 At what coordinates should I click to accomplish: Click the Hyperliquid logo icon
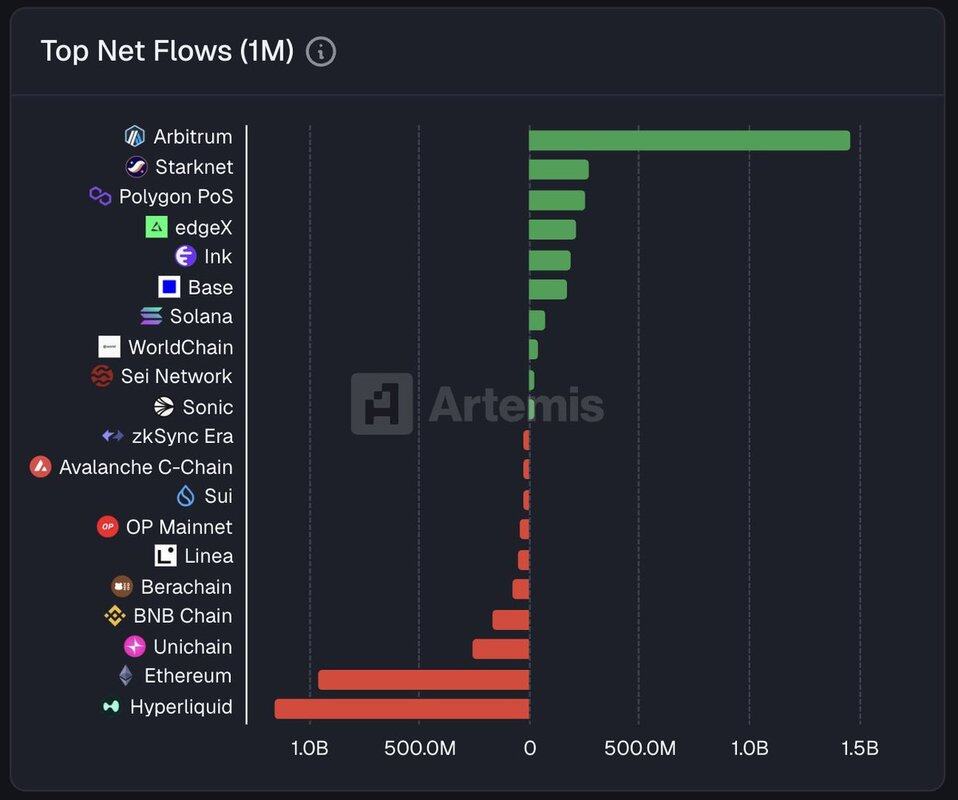[x=112, y=707]
